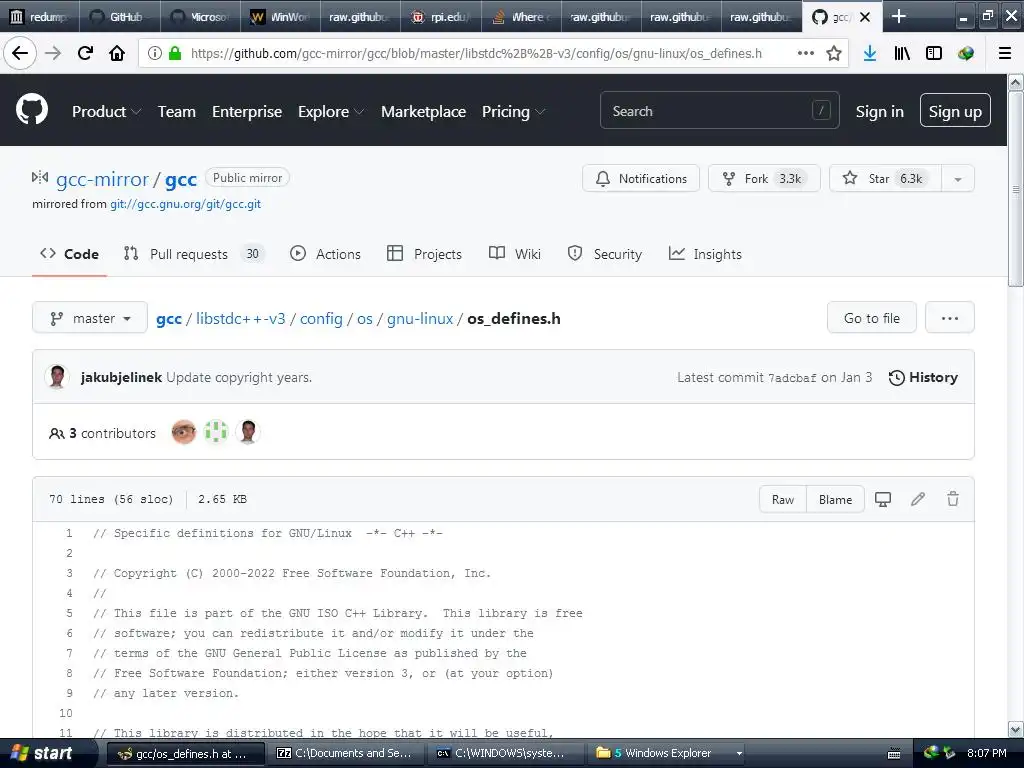The height and width of the screenshot is (768, 1024).
Task: Select the Code tab
Action: [69, 254]
